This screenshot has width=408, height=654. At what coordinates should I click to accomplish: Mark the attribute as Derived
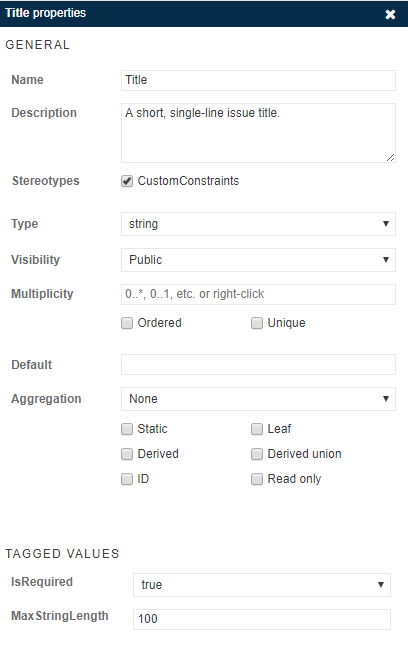point(127,454)
